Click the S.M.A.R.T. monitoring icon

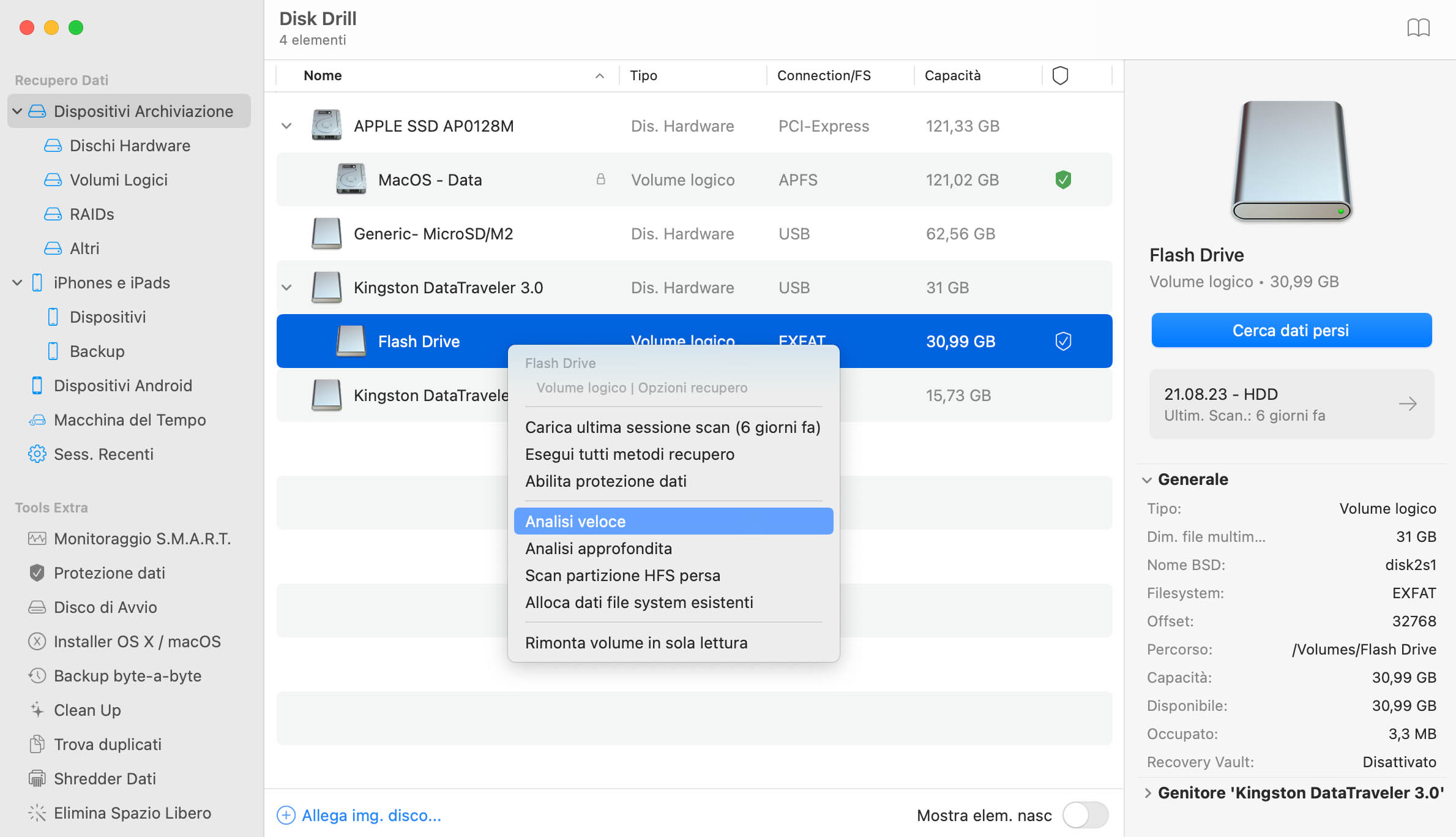click(35, 539)
